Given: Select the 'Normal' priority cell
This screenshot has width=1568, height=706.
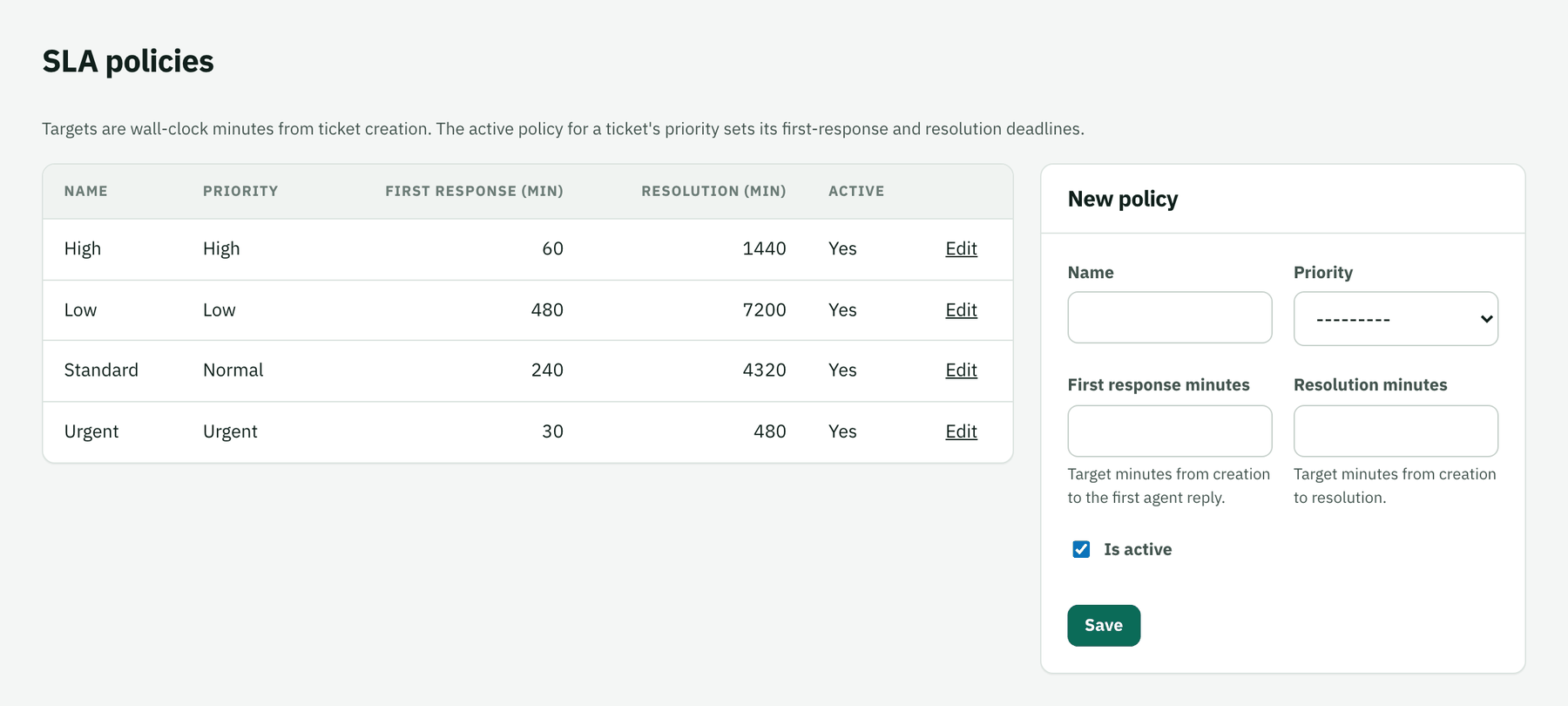Looking at the screenshot, I should 233,370.
